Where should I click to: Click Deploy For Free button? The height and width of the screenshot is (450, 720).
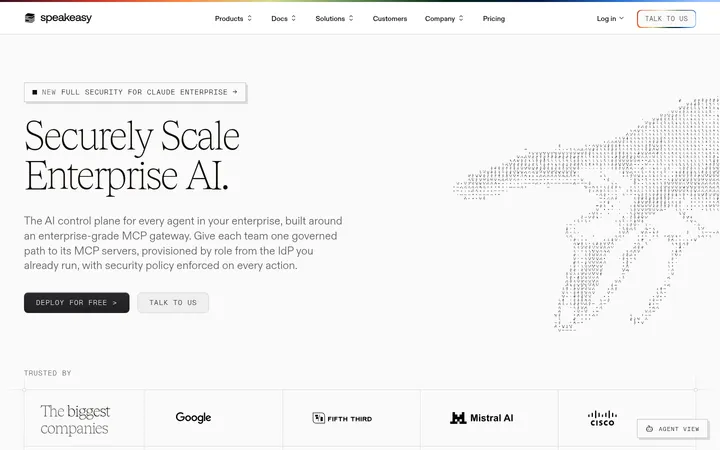point(77,303)
